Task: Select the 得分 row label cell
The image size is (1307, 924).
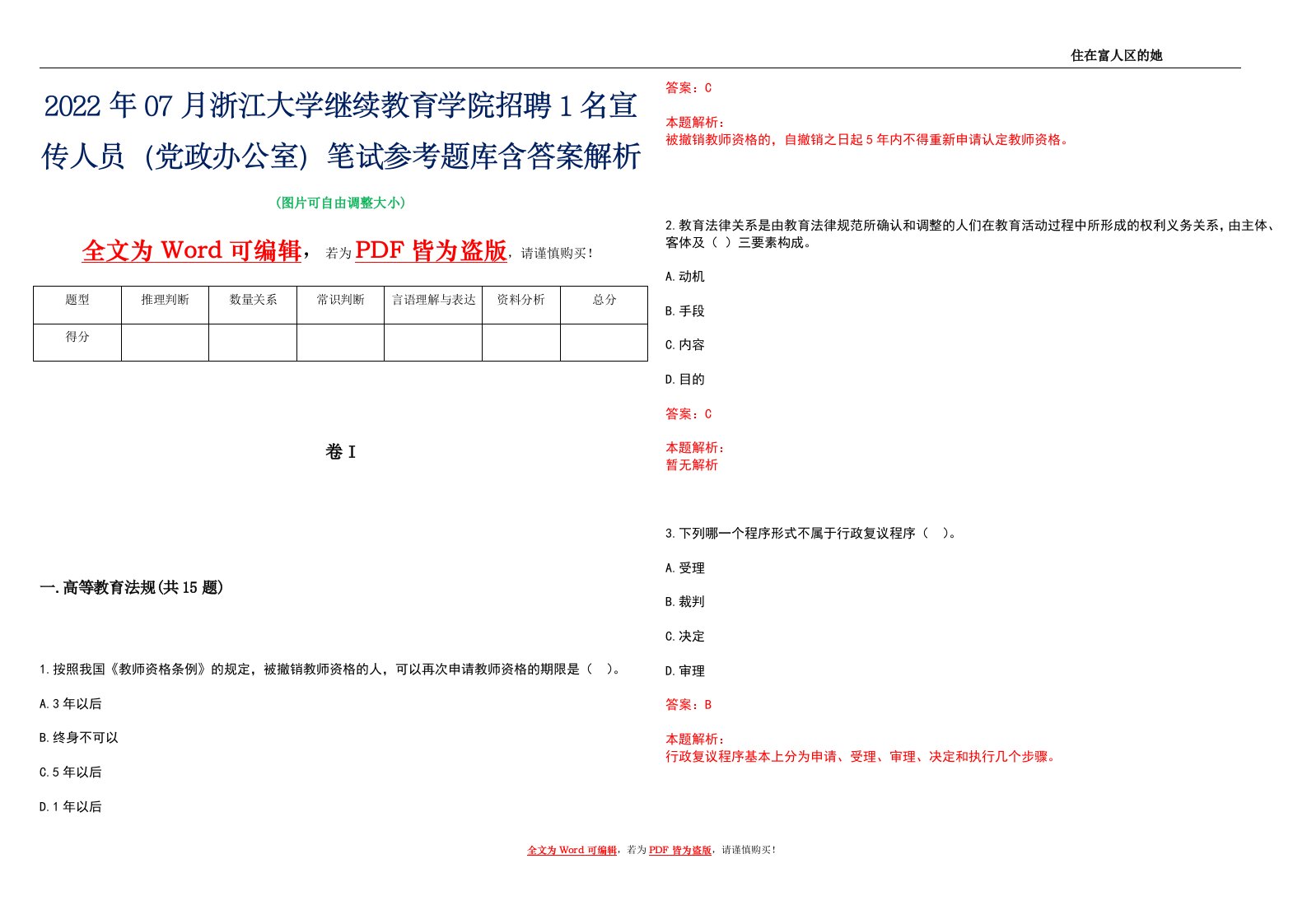Action: pos(77,343)
